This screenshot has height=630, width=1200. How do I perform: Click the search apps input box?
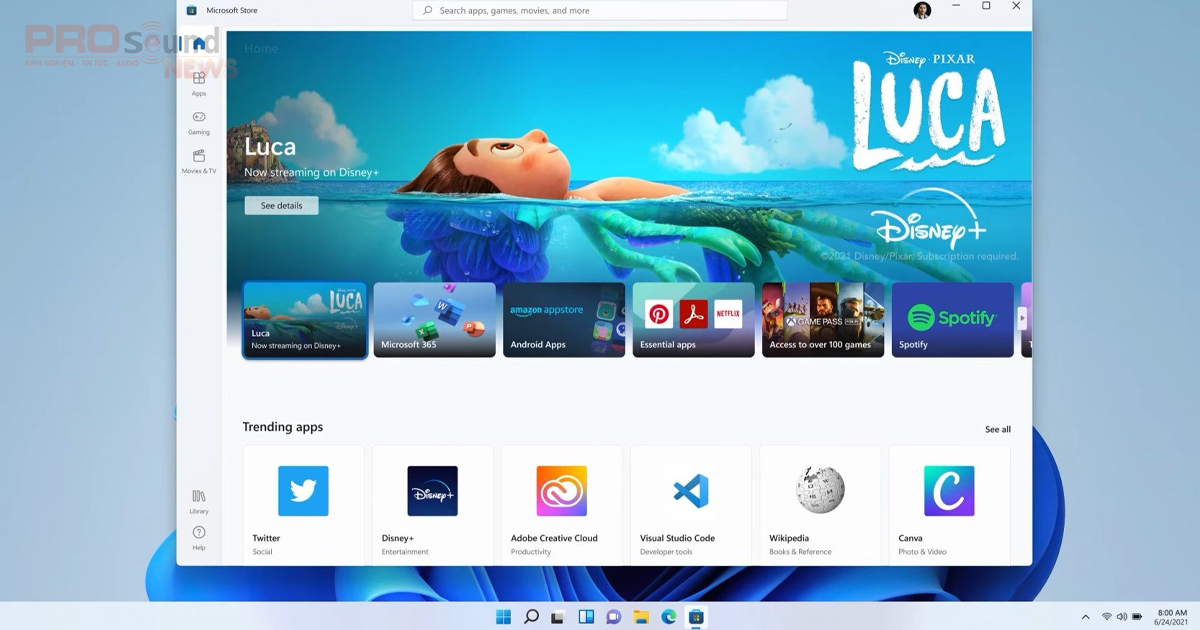[600, 11]
